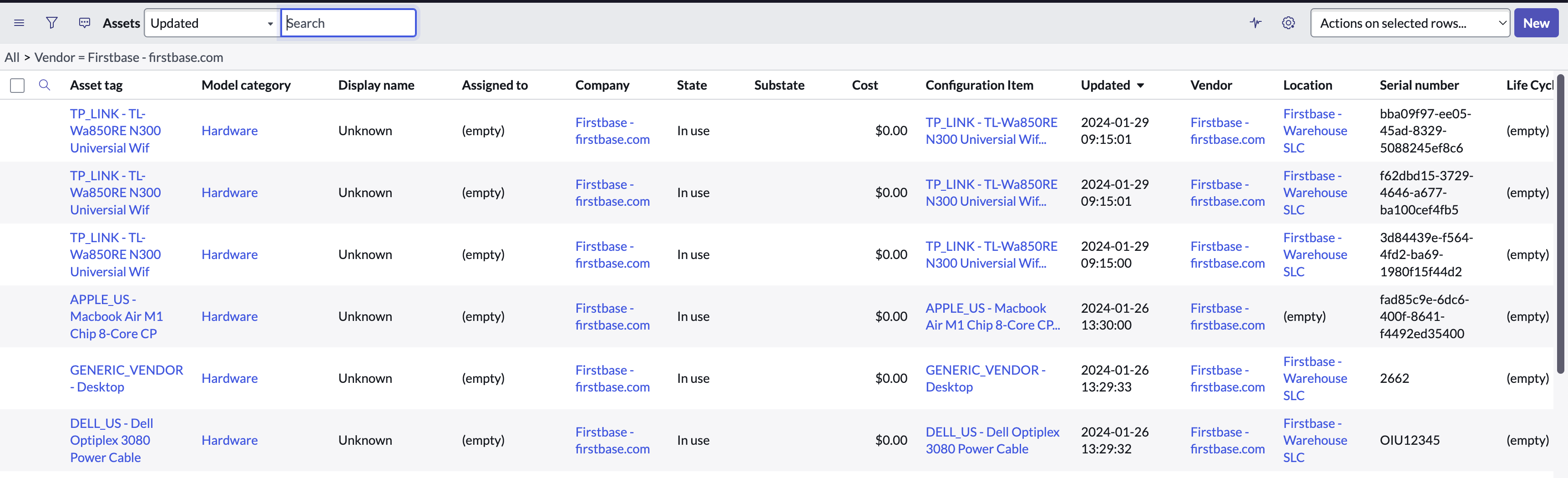Open the hamburger list menu icon

(19, 23)
